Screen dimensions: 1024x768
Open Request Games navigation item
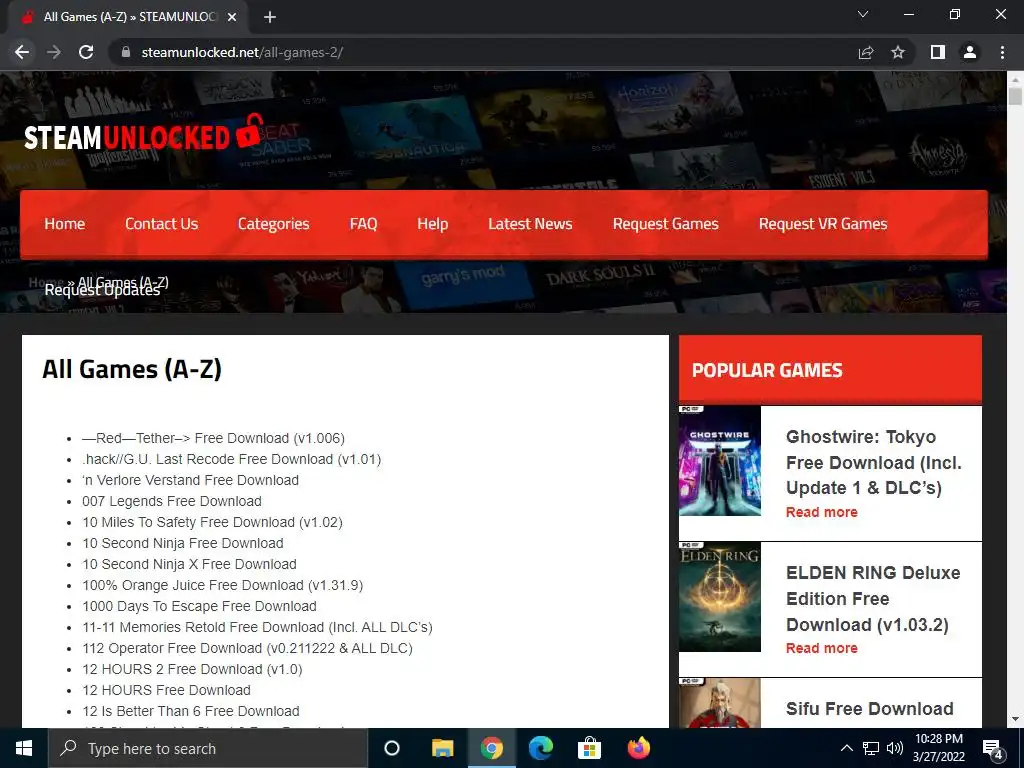665,224
